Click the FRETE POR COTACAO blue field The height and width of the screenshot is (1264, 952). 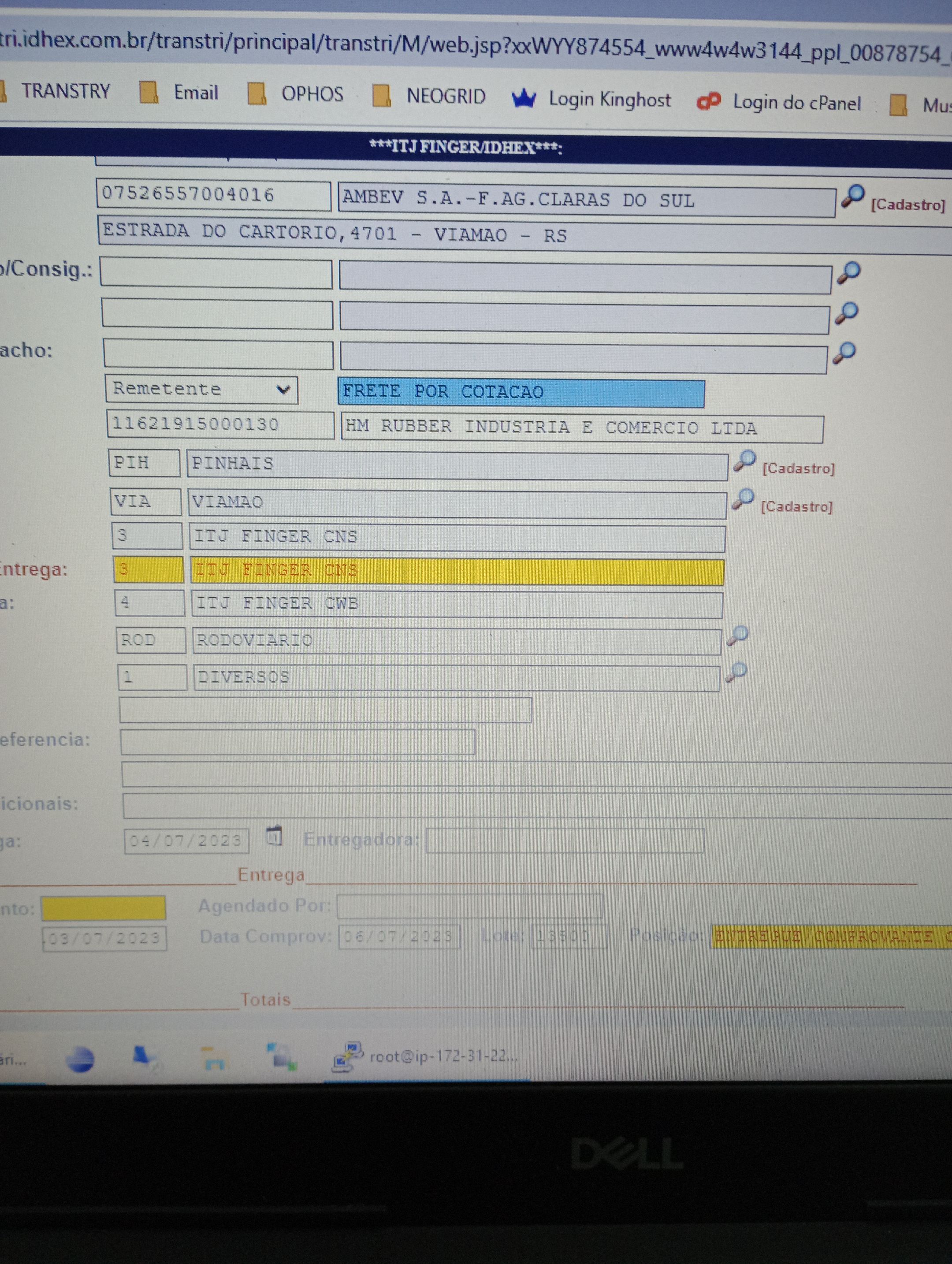pos(521,392)
